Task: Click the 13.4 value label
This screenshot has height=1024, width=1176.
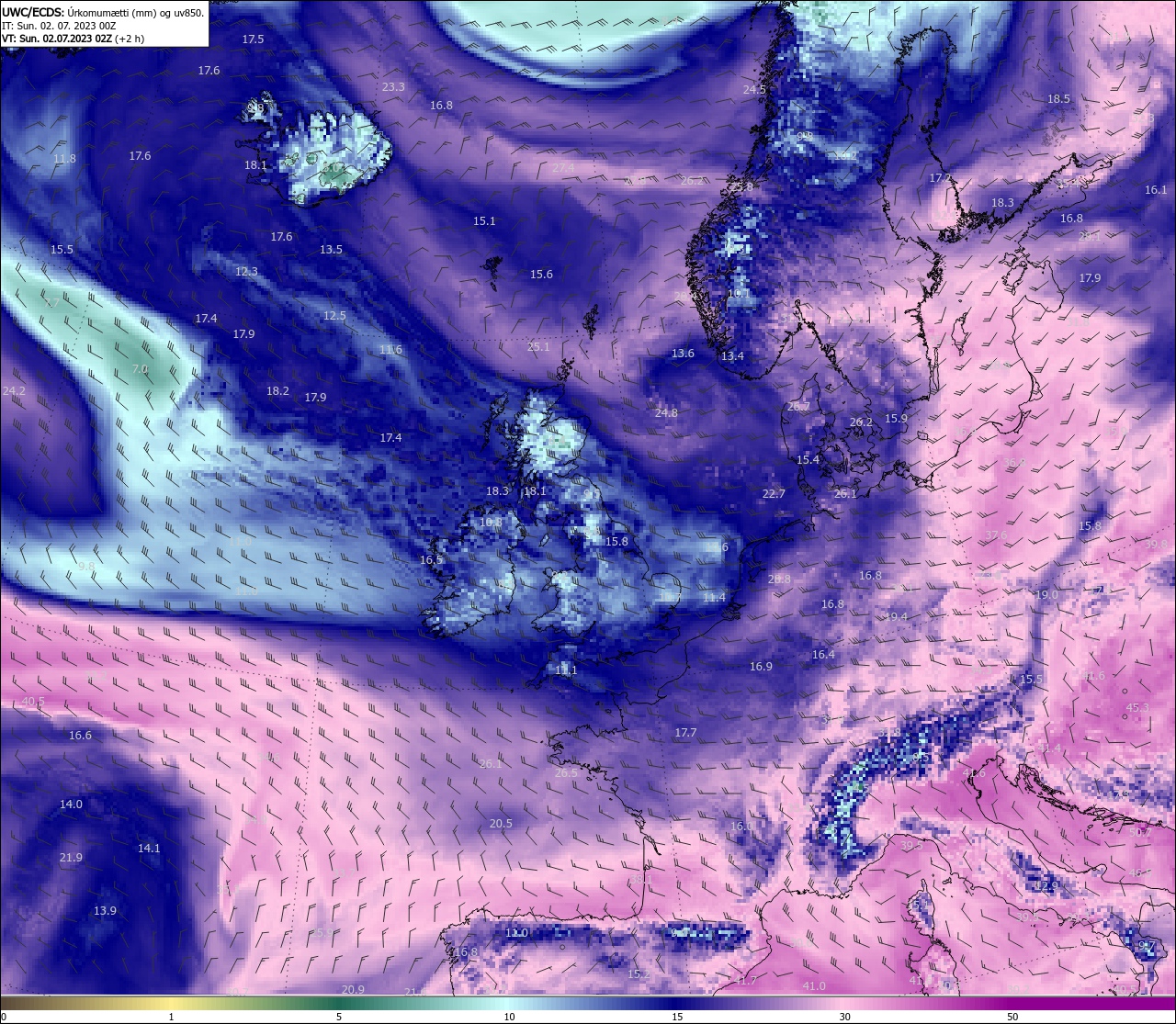Action: pos(732,356)
